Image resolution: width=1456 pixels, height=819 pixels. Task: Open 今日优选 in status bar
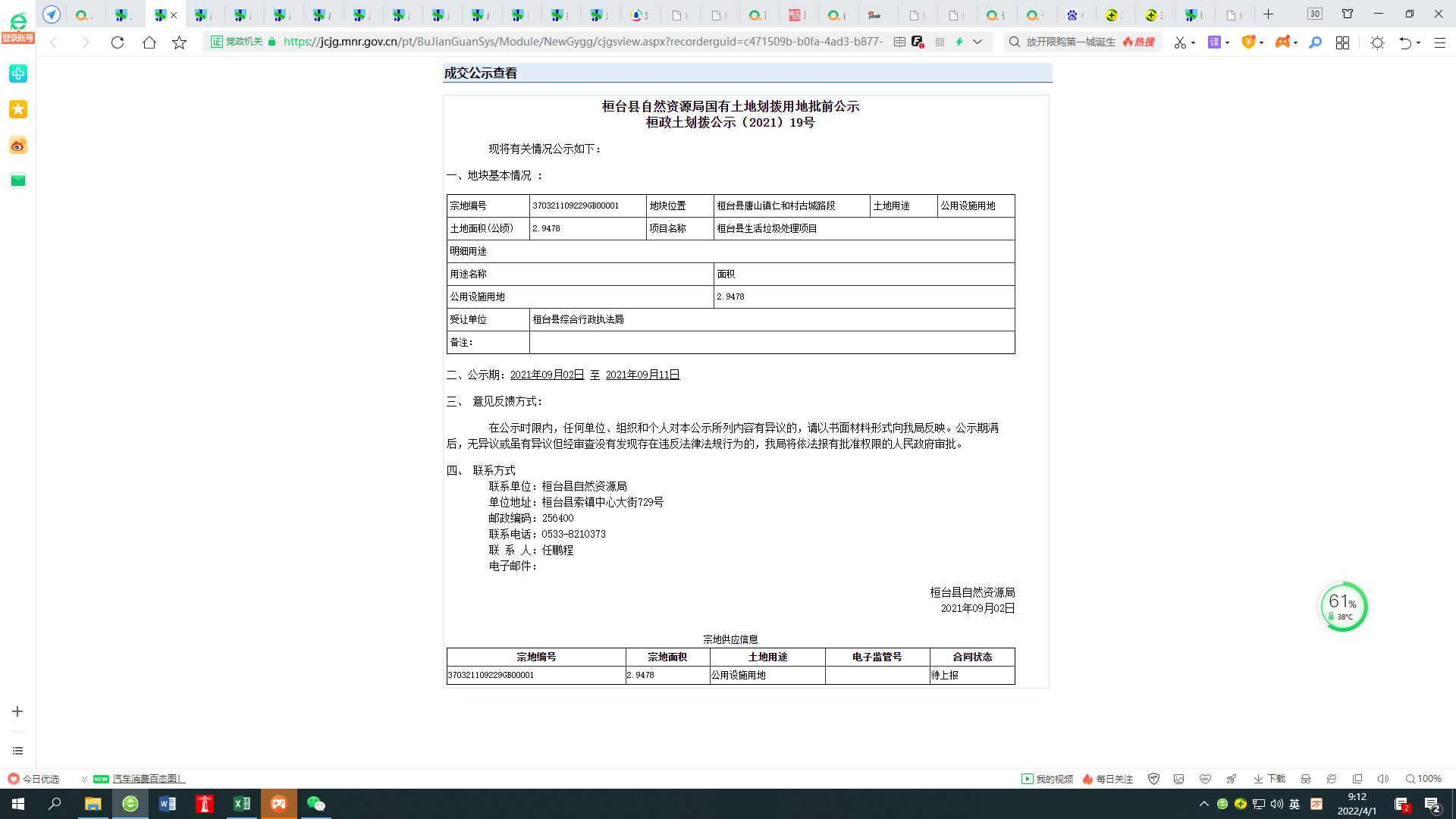click(x=33, y=779)
